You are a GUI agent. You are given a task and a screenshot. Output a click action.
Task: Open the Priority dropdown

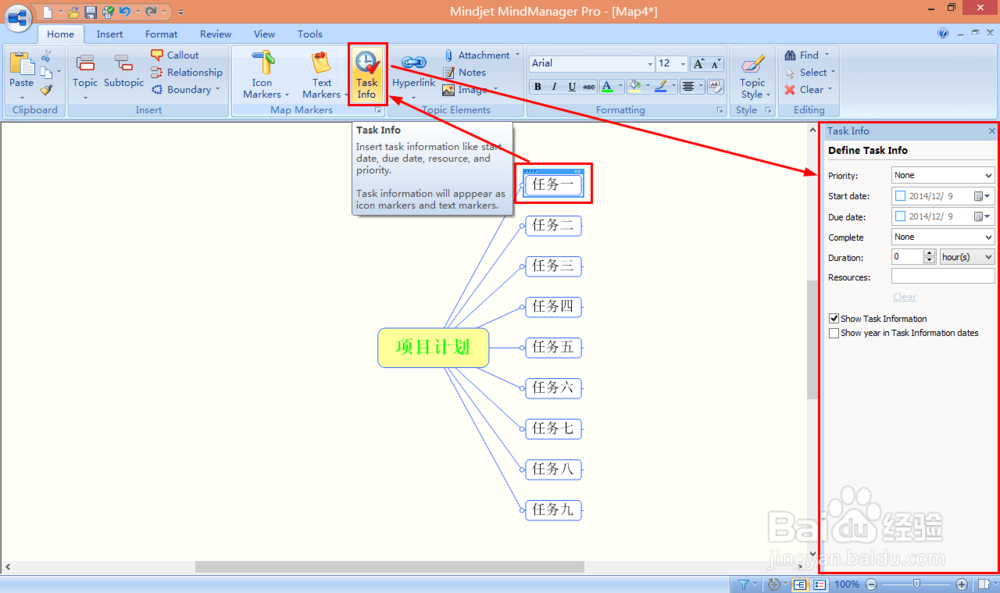[x=943, y=175]
